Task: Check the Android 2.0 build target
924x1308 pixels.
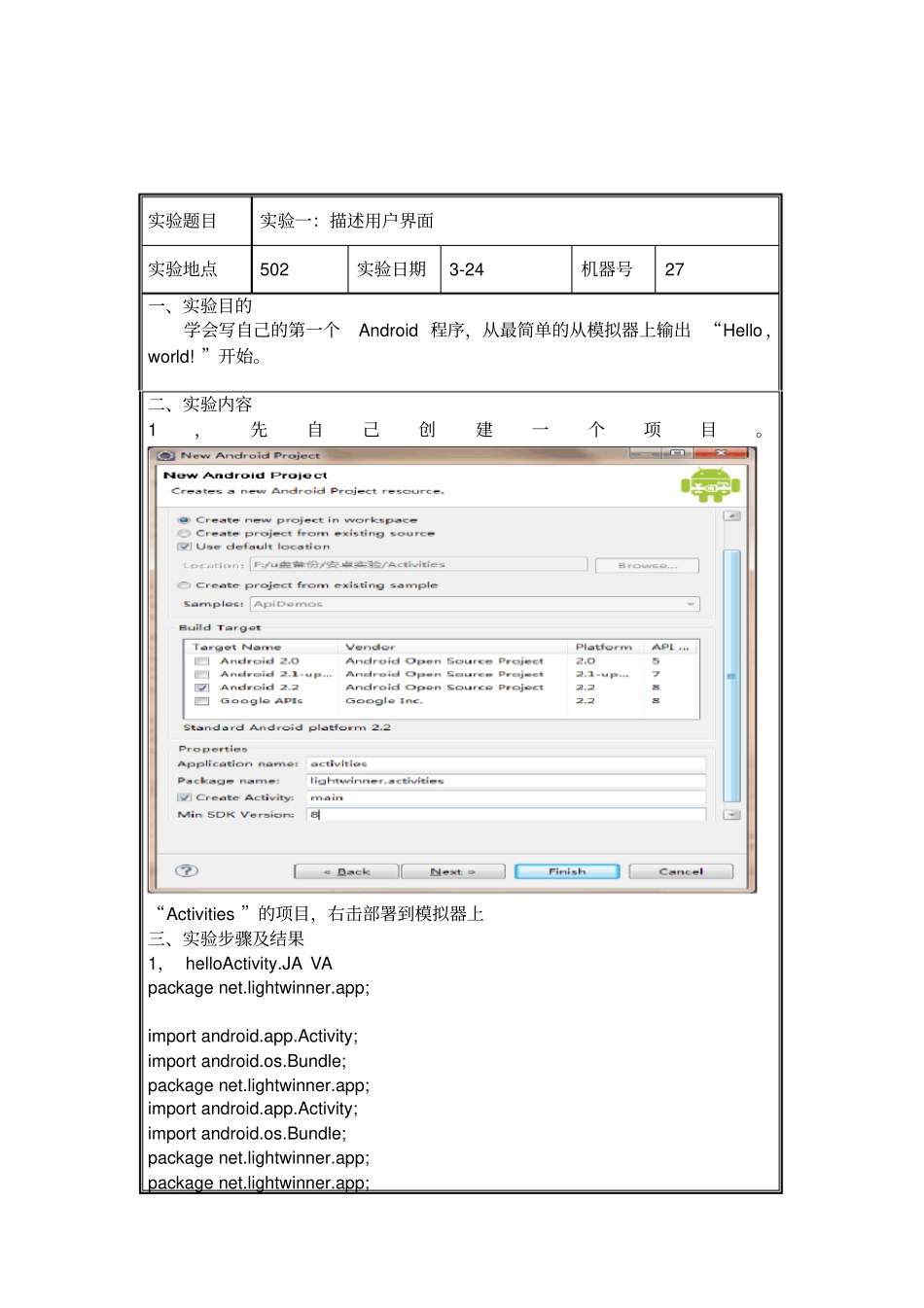Action: coord(202,661)
